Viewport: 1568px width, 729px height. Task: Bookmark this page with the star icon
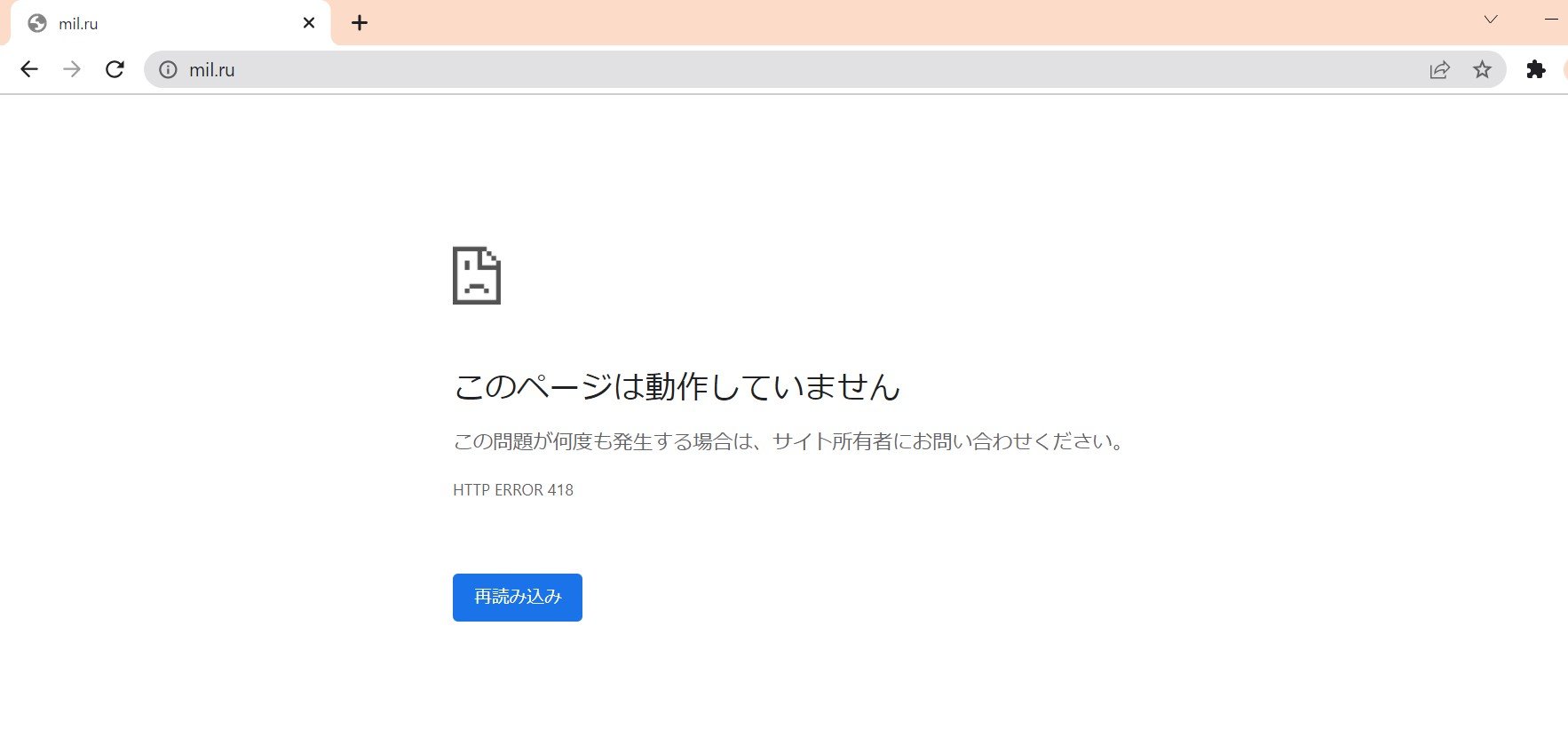coord(1482,69)
